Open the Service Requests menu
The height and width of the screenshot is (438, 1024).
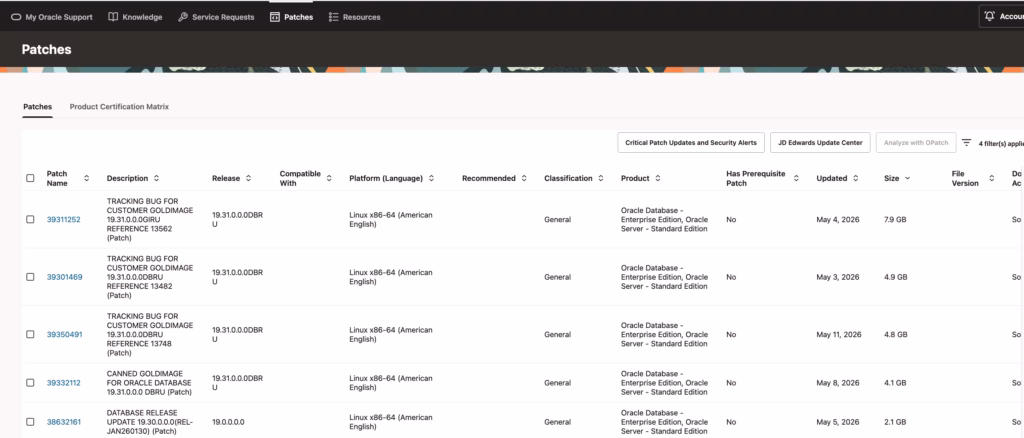(x=216, y=17)
